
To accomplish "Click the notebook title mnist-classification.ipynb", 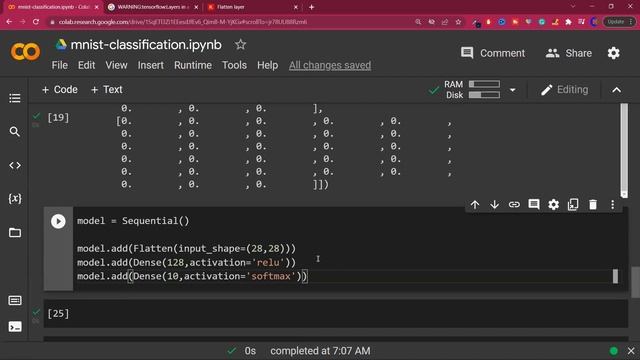I will (x=146, y=44).
